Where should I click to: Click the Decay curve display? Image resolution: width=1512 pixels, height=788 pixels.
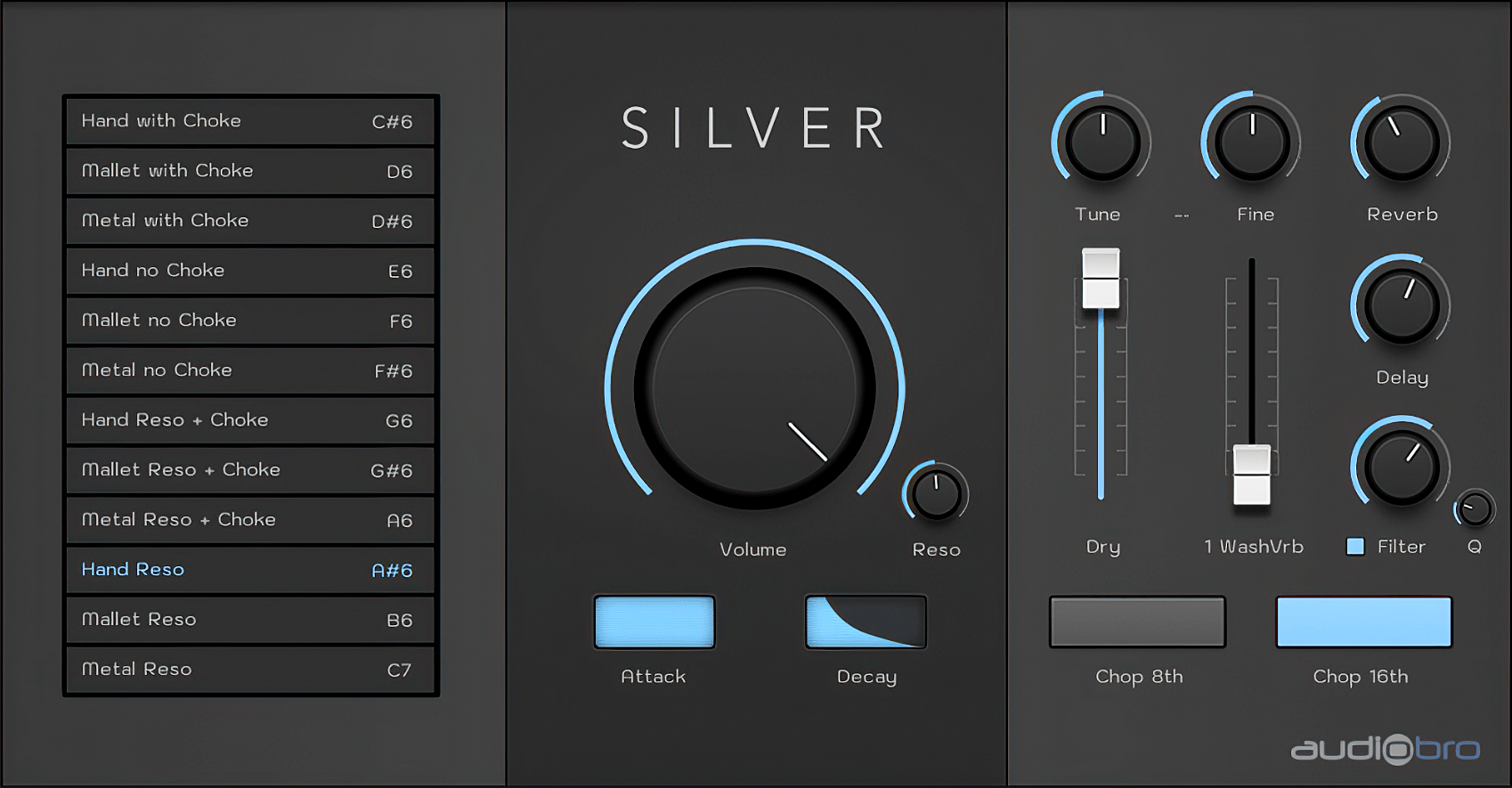coord(866,621)
